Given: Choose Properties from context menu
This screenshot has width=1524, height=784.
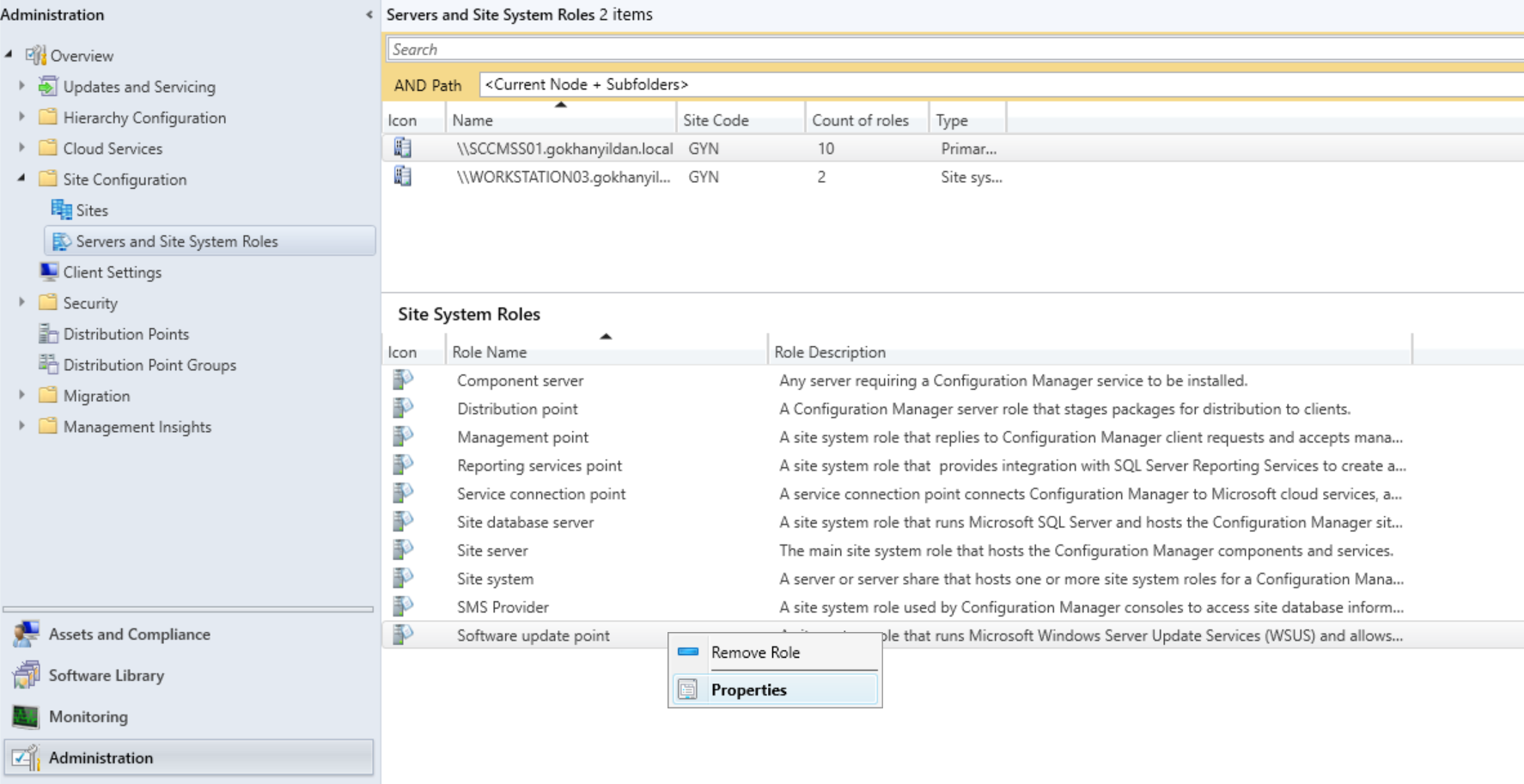Looking at the screenshot, I should click(775, 690).
